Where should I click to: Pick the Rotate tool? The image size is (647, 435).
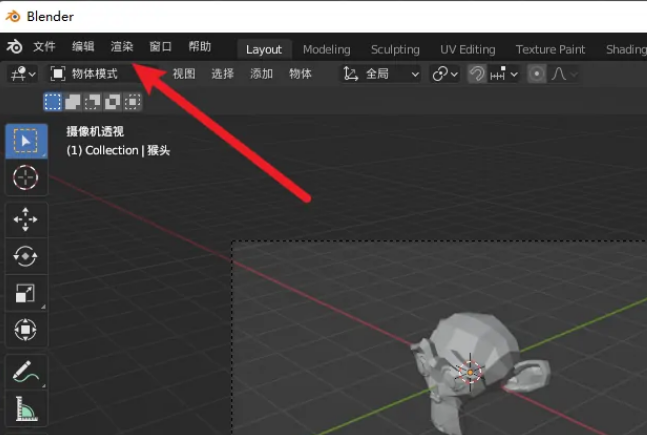tap(25, 256)
